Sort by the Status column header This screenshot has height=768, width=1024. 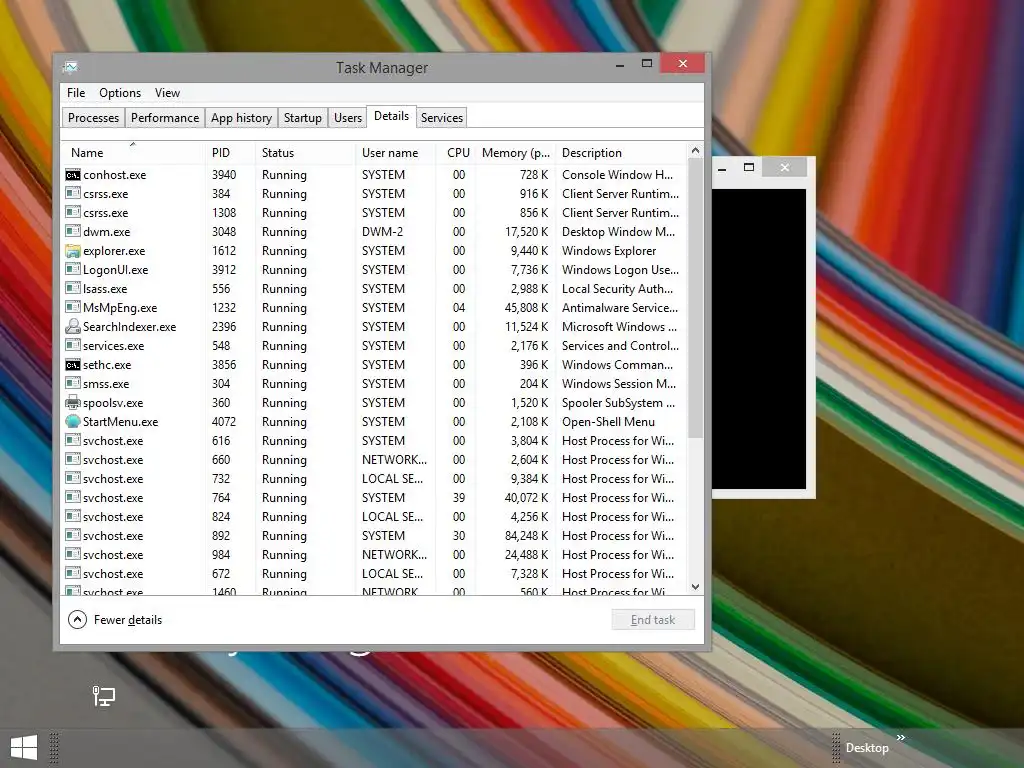click(304, 153)
